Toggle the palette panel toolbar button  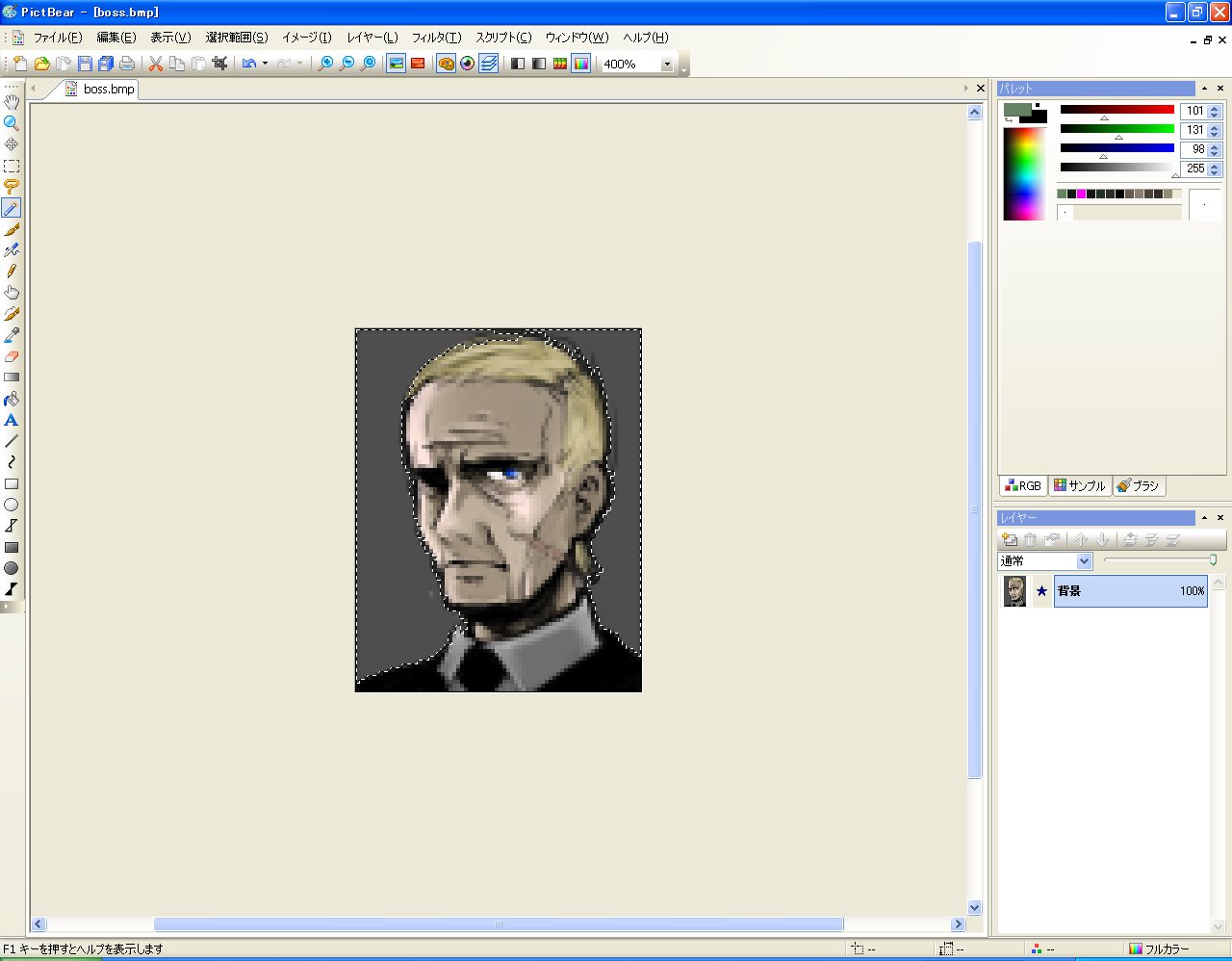446,64
